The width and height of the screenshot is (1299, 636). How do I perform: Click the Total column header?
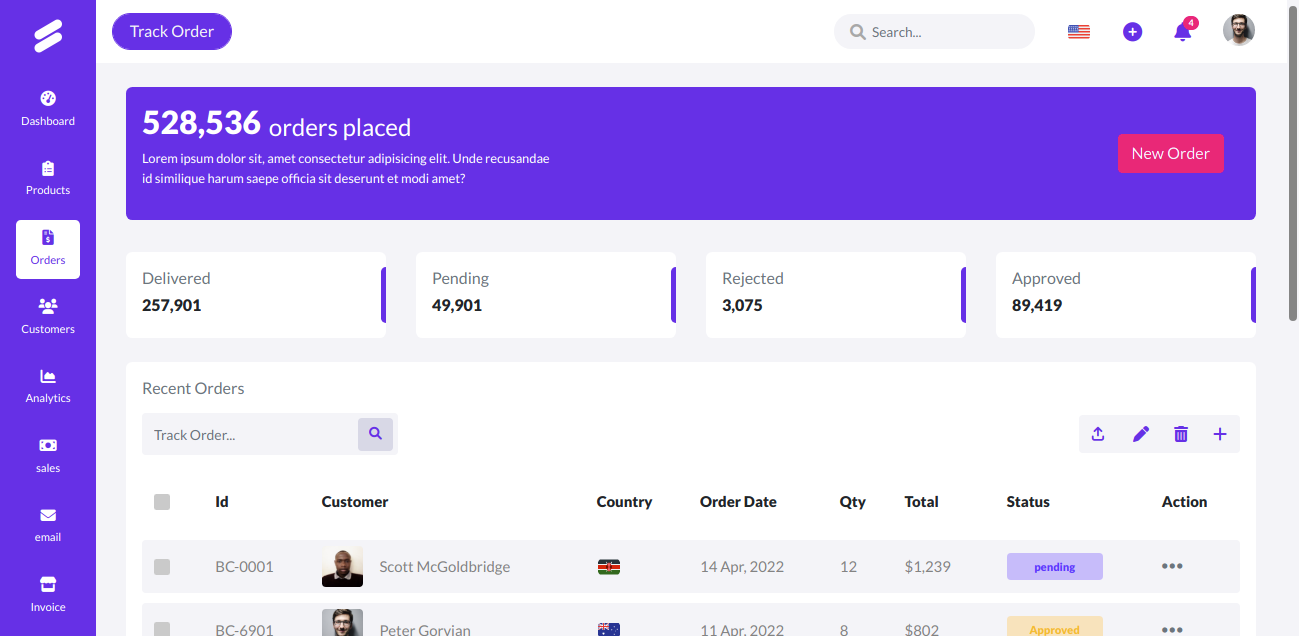click(x=922, y=502)
